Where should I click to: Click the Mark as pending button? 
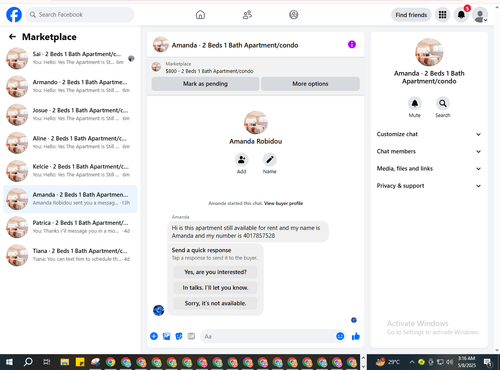205,84
